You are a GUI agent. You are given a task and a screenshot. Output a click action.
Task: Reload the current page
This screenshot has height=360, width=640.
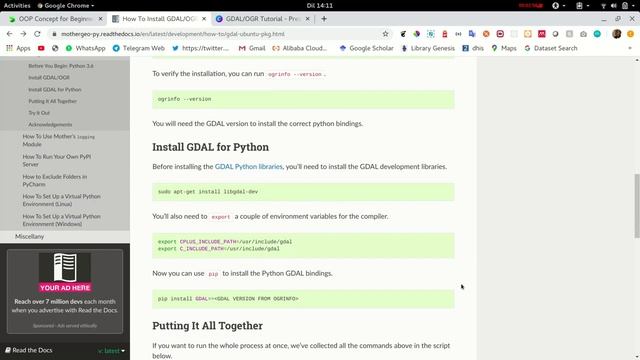click(37, 34)
